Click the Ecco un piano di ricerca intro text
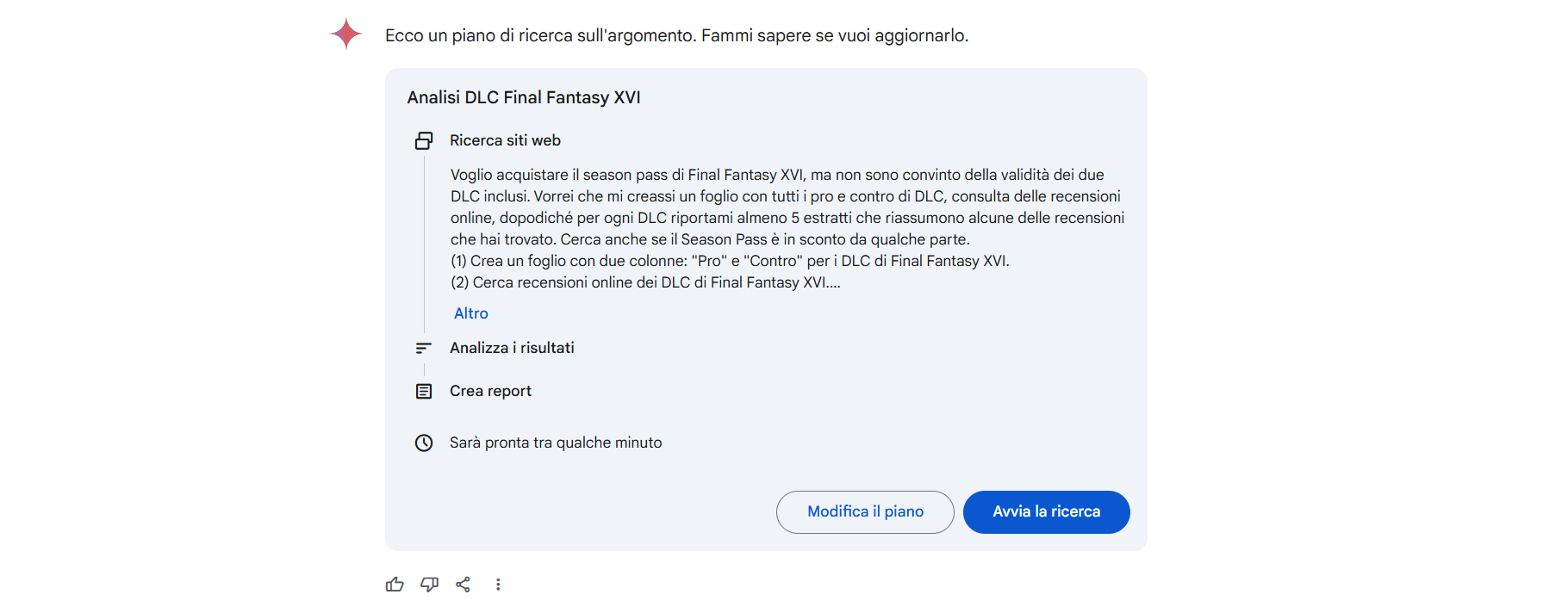This screenshot has height=613, width=1568. pos(676,35)
